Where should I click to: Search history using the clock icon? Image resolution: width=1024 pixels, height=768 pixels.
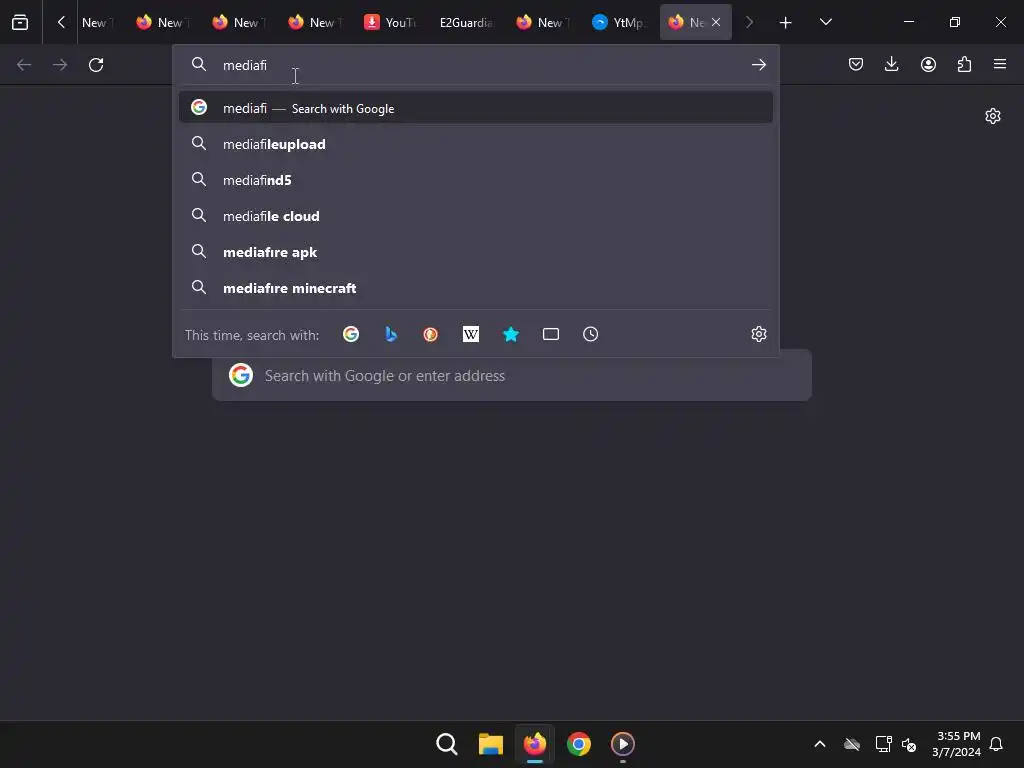tap(590, 334)
